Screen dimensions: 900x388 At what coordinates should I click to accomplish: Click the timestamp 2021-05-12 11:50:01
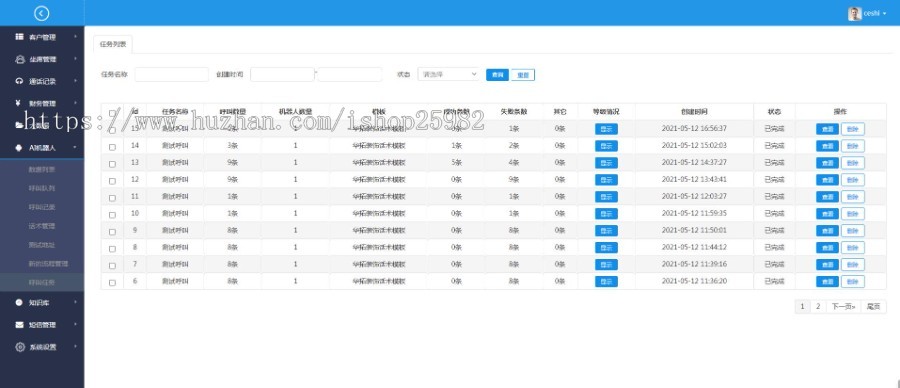(x=694, y=230)
